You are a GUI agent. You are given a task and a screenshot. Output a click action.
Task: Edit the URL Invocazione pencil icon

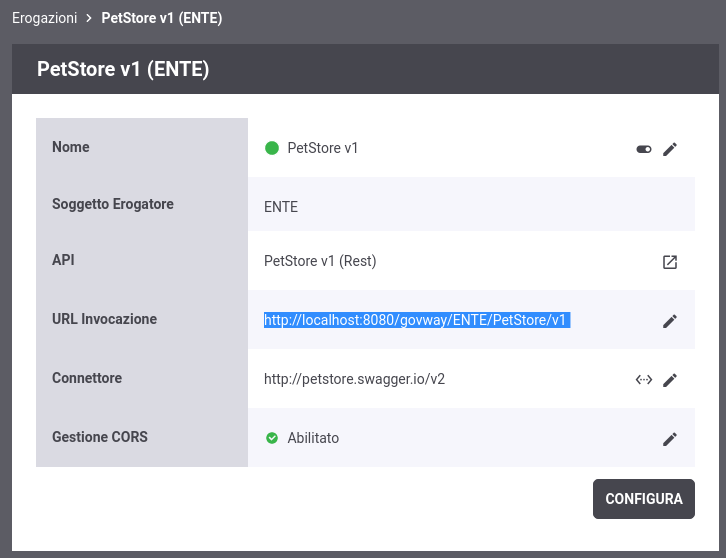pyautogui.click(x=670, y=321)
